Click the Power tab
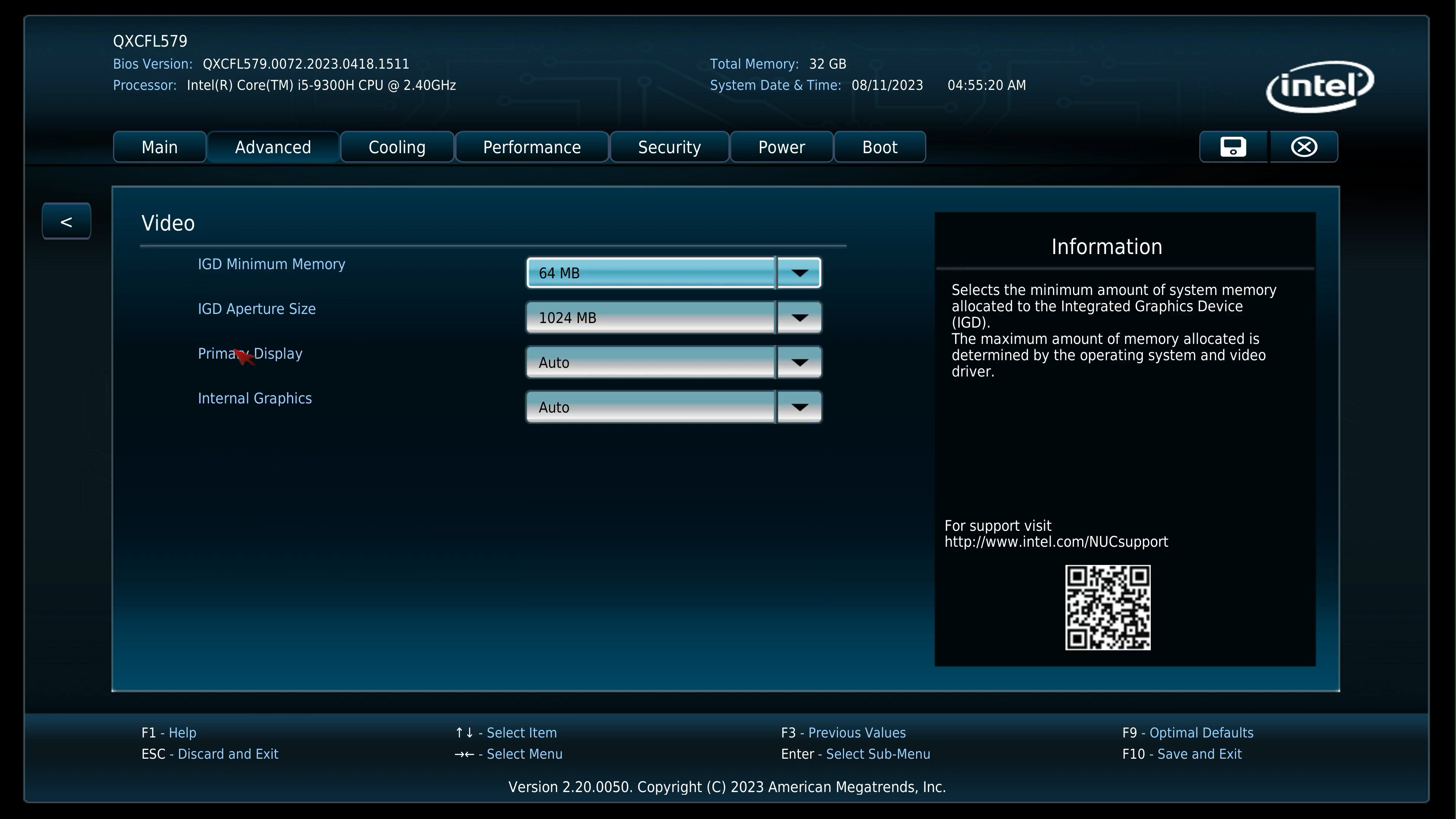This screenshot has width=1456, height=819. (x=782, y=147)
